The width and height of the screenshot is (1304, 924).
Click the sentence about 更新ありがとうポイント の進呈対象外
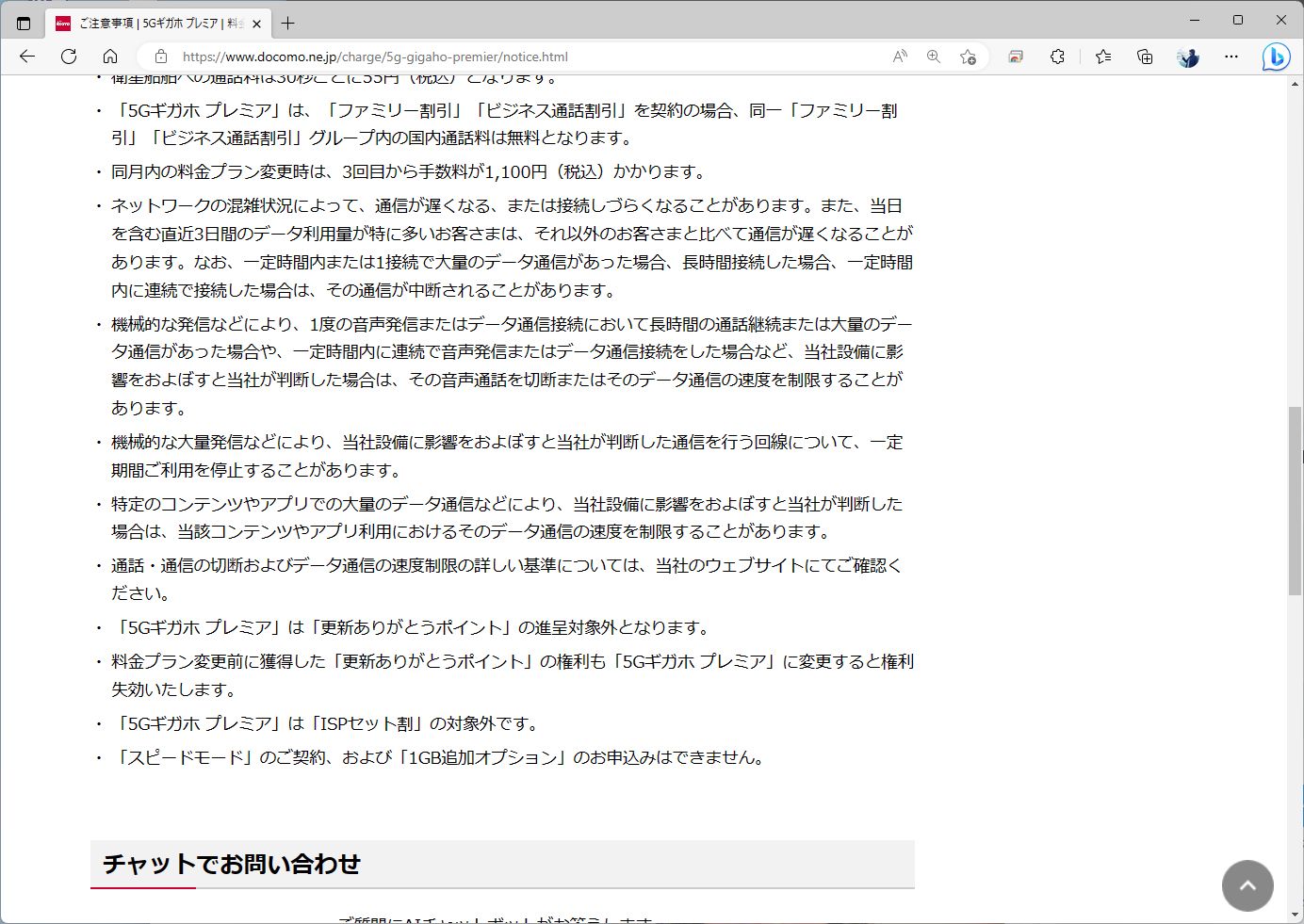point(412,627)
